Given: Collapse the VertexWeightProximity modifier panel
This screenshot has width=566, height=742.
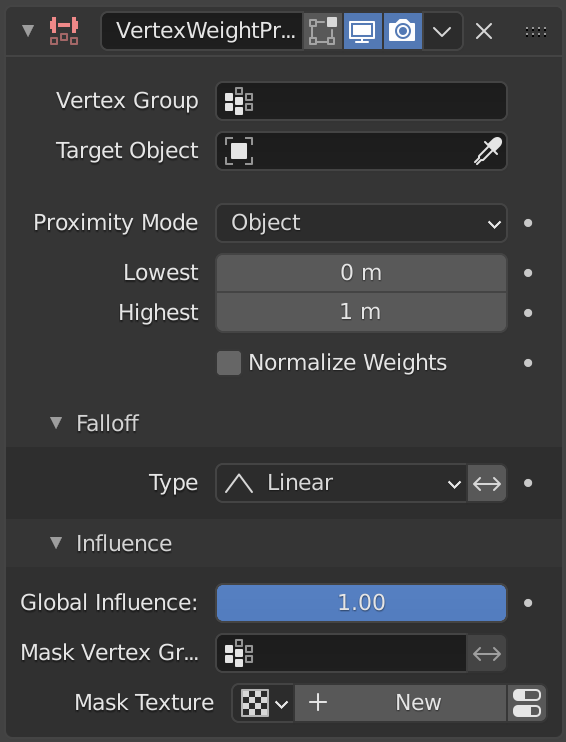Looking at the screenshot, I should tap(28, 31).
